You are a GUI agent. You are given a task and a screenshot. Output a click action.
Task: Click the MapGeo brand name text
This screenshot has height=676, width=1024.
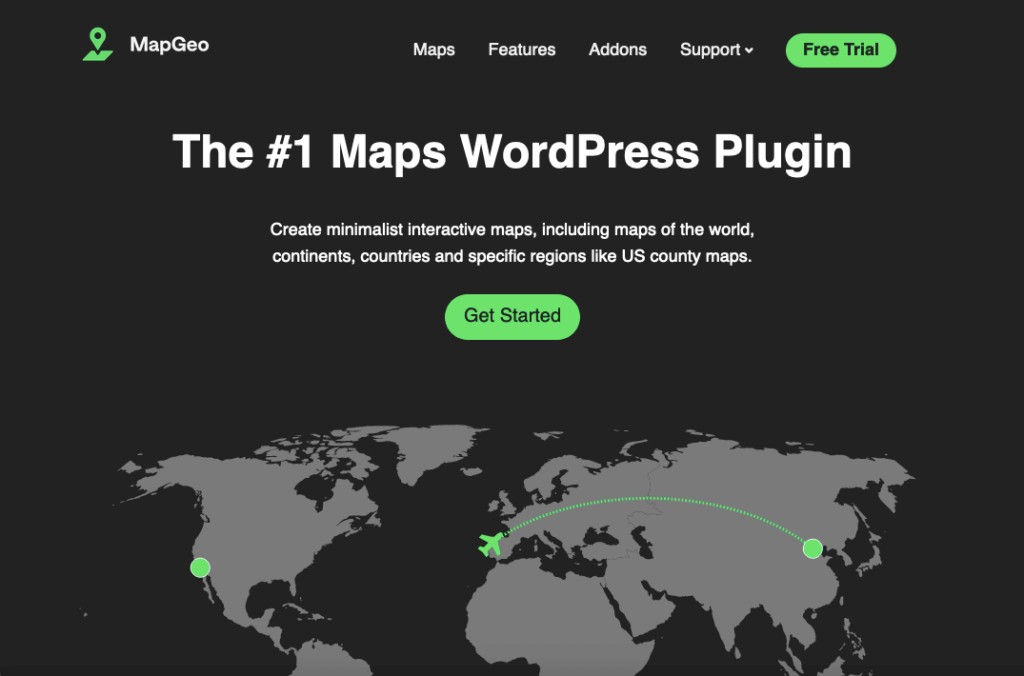click(169, 44)
